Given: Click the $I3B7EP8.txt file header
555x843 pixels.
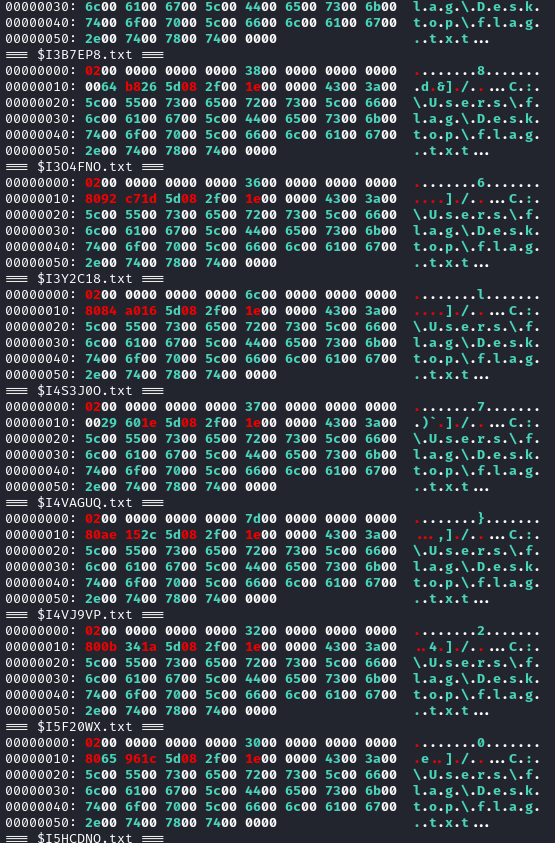Looking at the screenshot, I should click(x=84, y=55).
